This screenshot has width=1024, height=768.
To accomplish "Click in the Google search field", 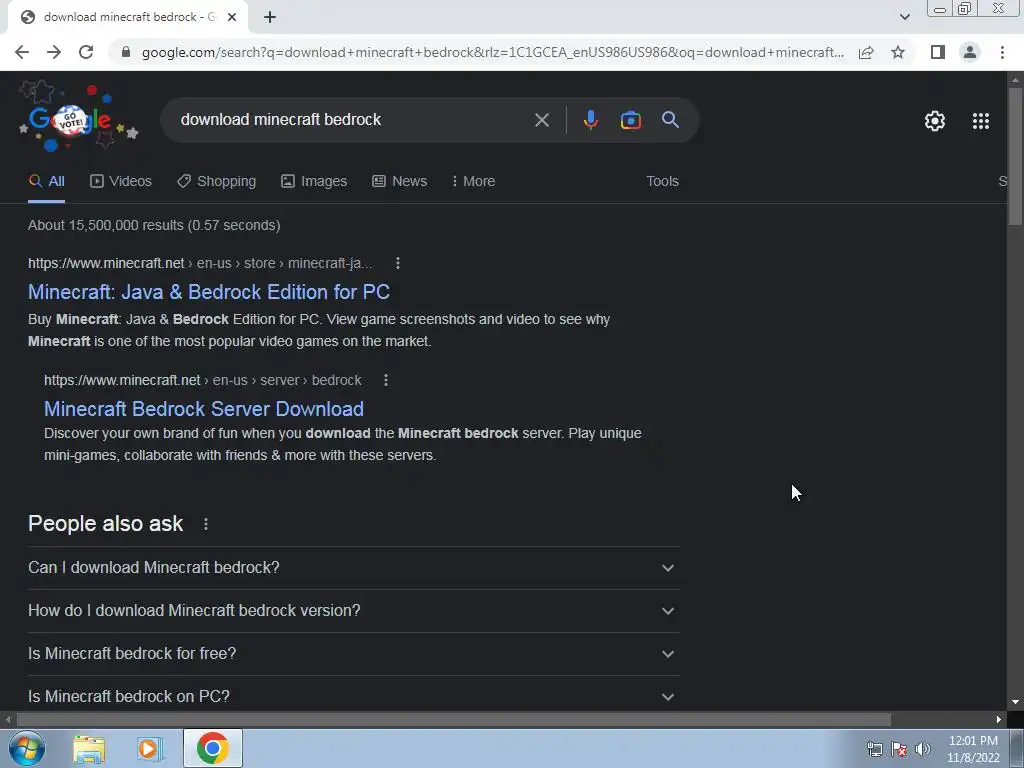I will (x=353, y=120).
